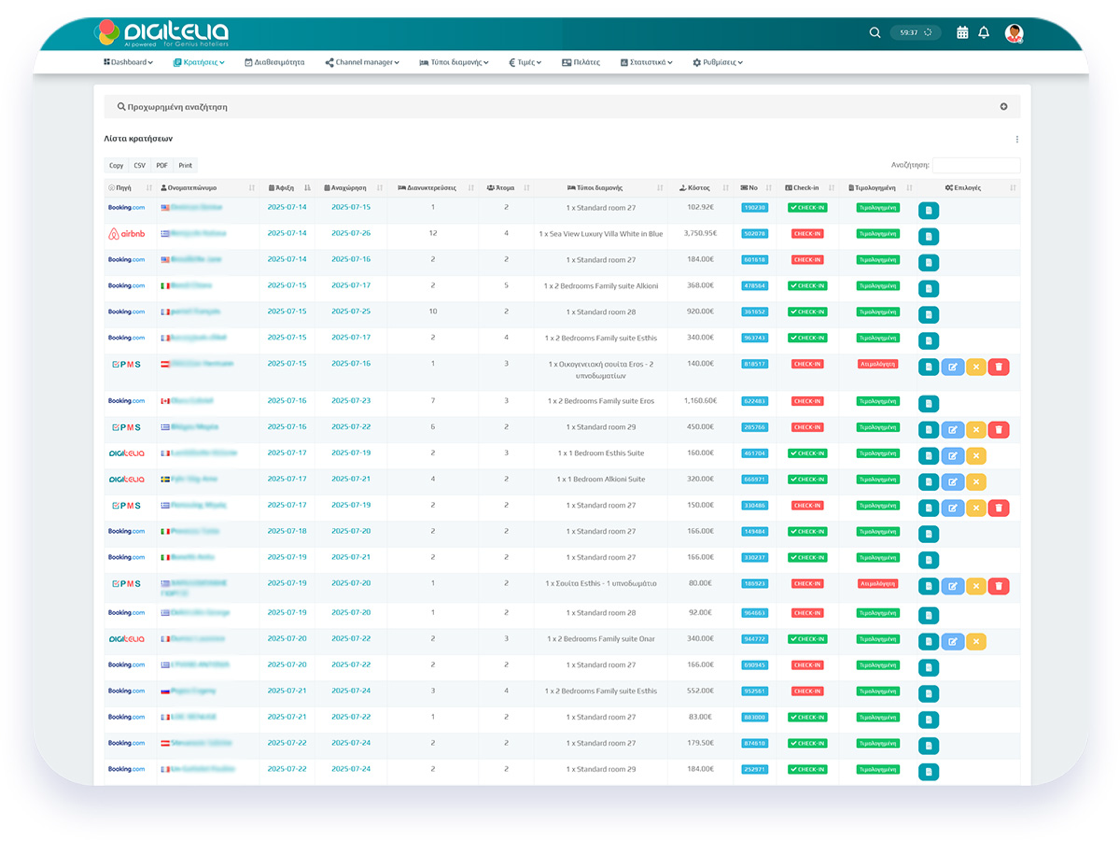Focus the Αναζήτηση search field
The width and height of the screenshot is (1120, 848).
point(976,165)
